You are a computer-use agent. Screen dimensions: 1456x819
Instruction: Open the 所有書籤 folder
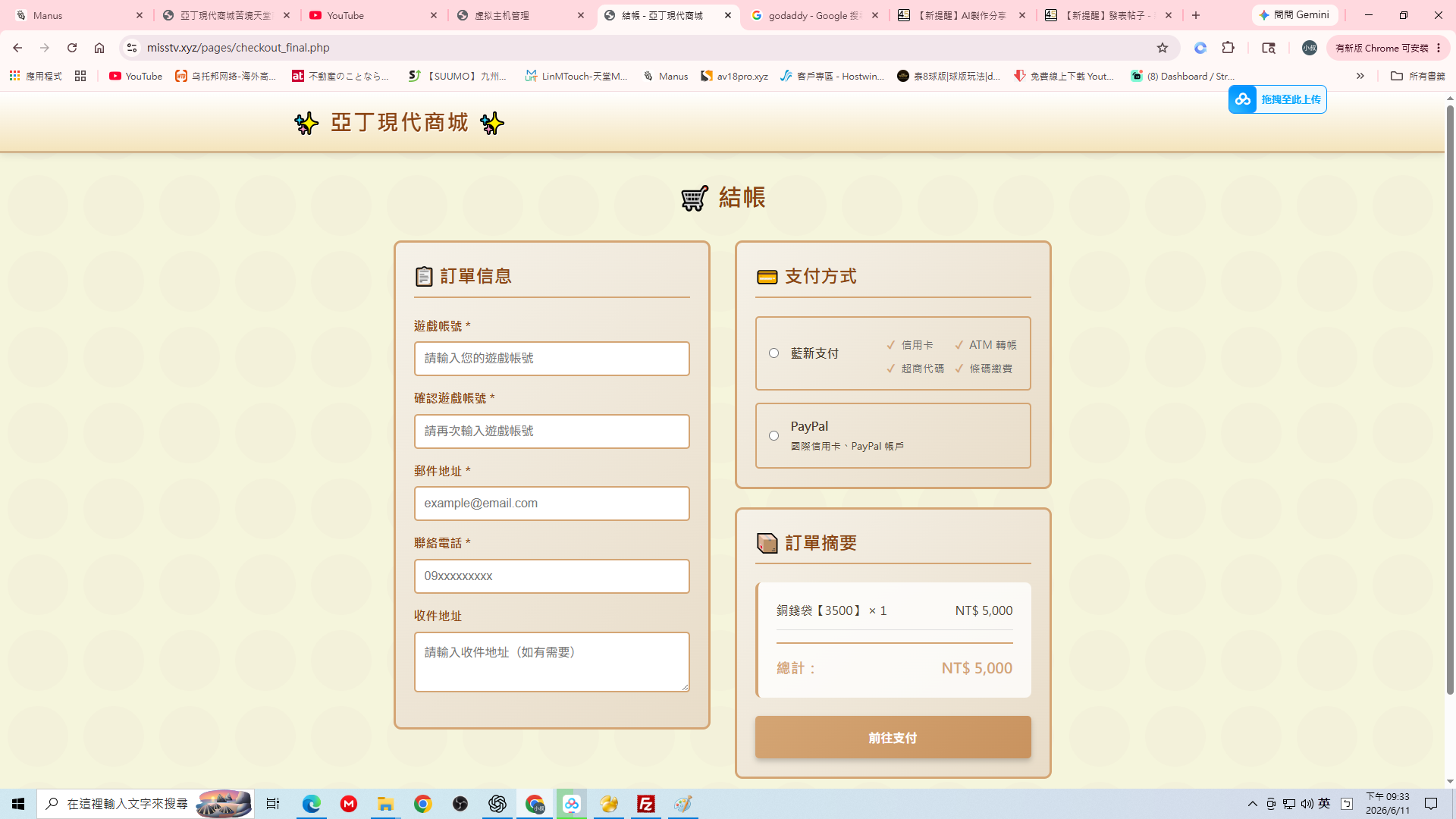[x=1417, y=76]
